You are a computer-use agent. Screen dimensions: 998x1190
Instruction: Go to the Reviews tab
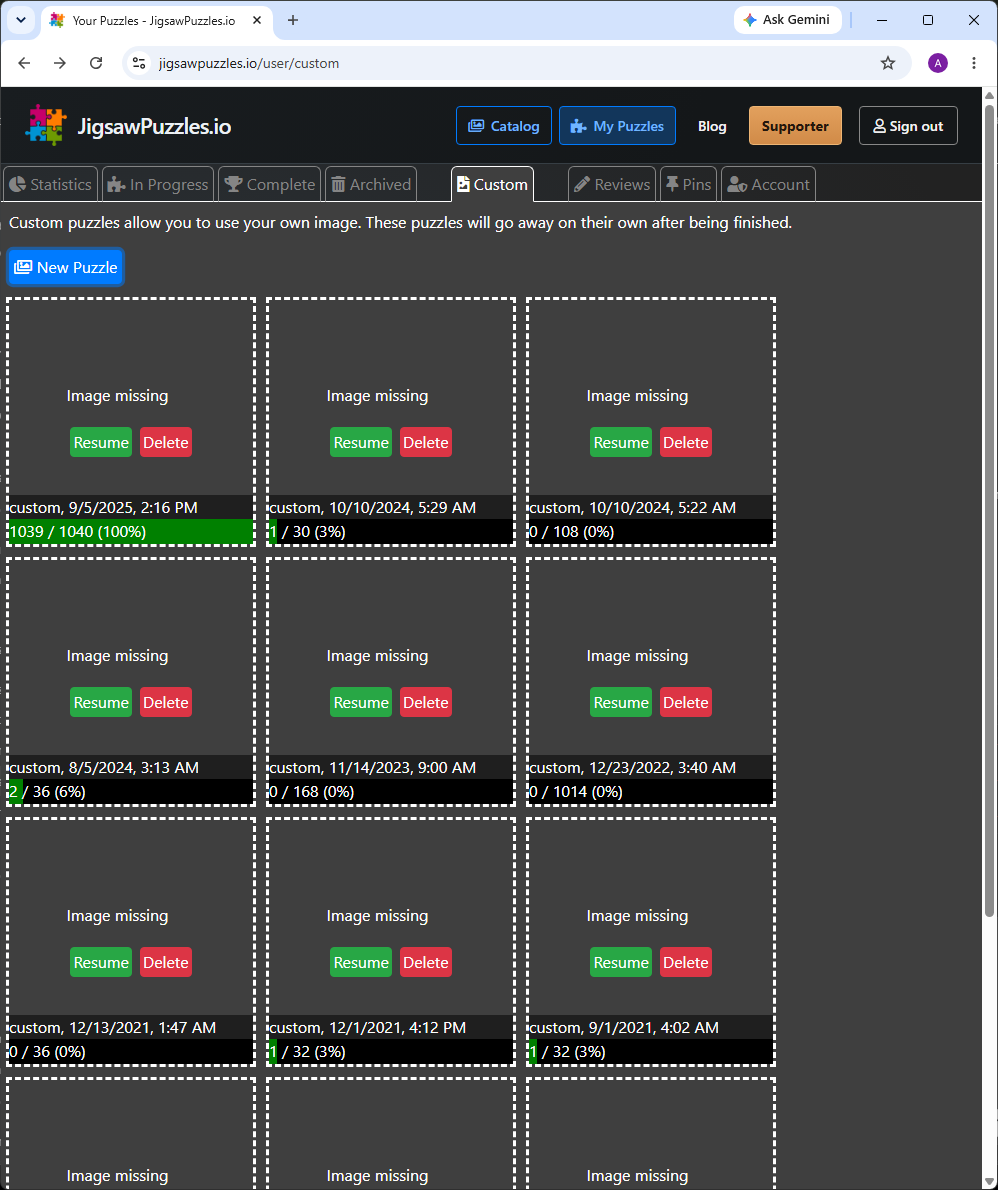click(x=612, y=184)
